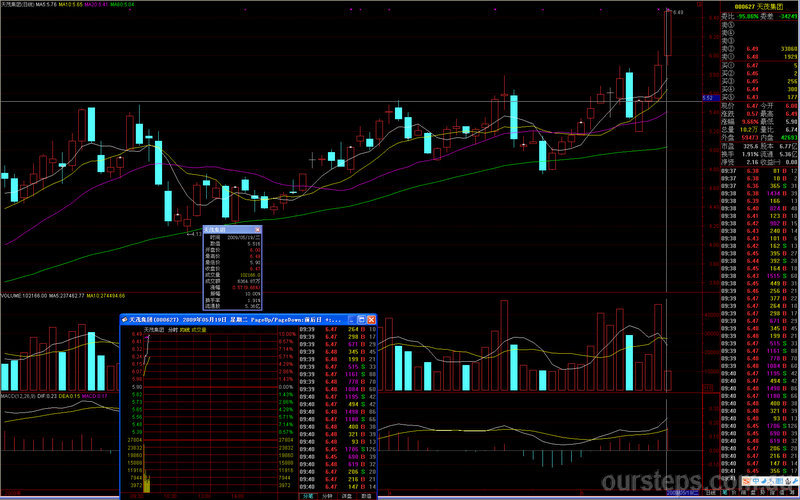Select the 数值 tab in popup
Screen dimensions: 800x500
point(366,495)
